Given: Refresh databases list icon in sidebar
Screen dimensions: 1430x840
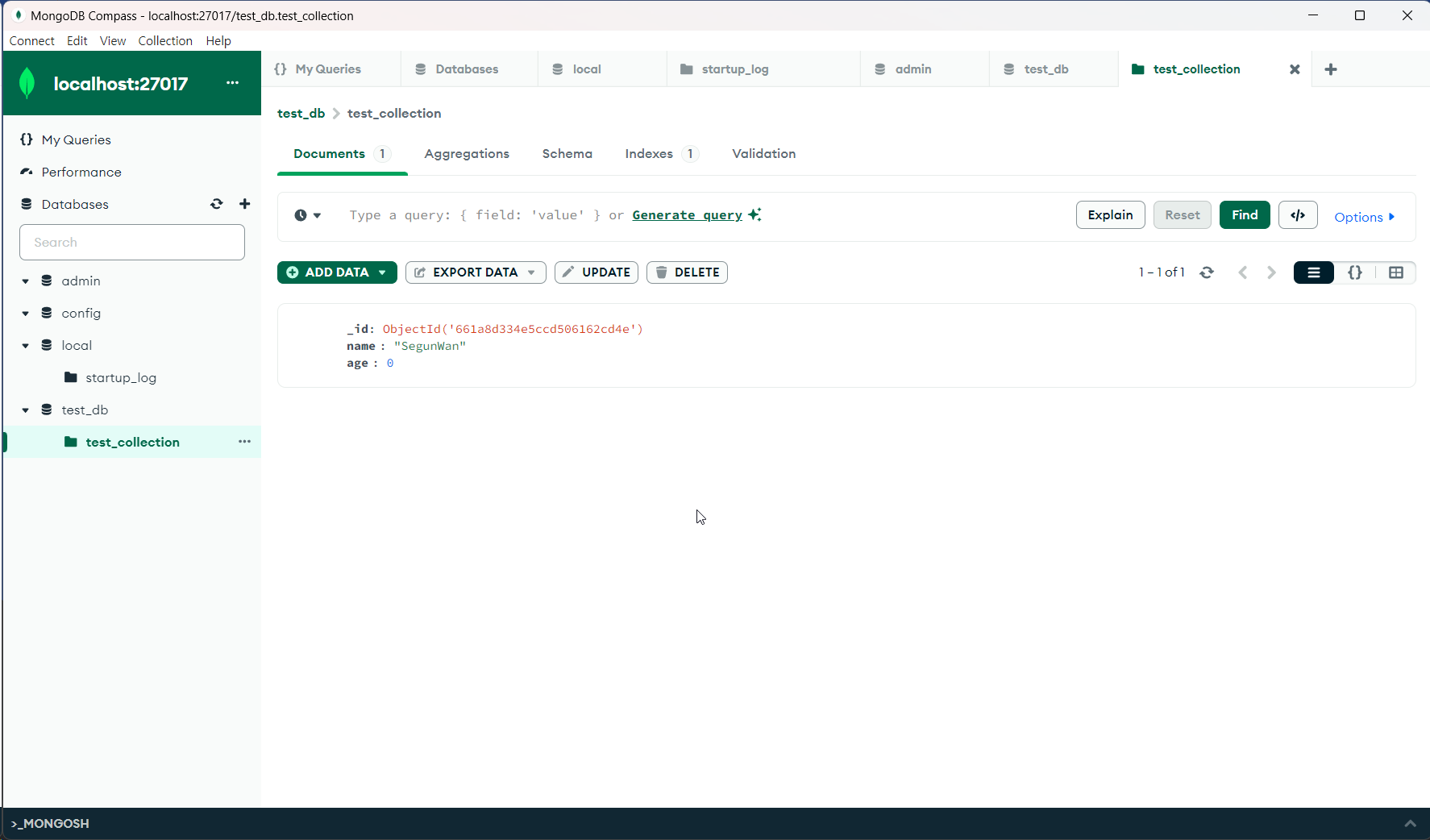Looking at the screenshot, I should pos(216,204).
